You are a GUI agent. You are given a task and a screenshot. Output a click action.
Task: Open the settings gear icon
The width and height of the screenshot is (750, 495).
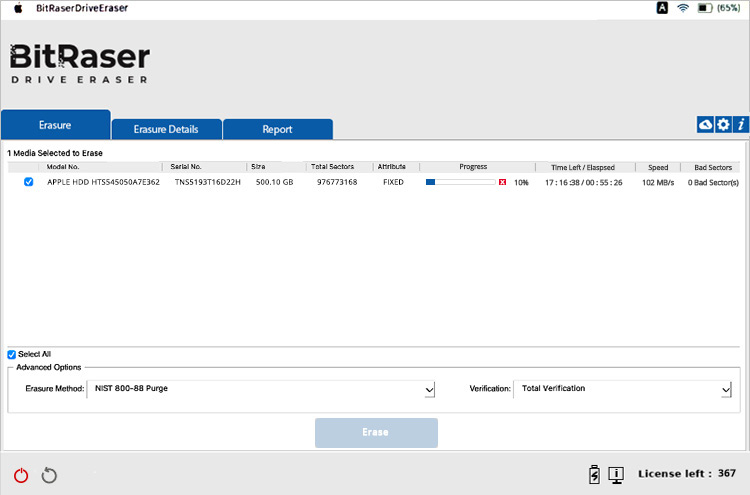(723, 124)
